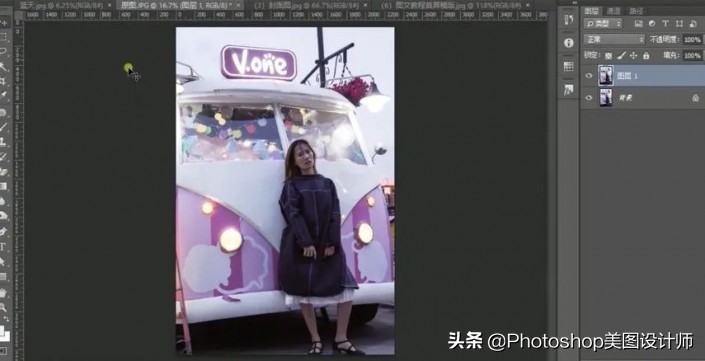
Task: Open the layer filter 类型 dropdown
Action: click(x=603, y=24)
